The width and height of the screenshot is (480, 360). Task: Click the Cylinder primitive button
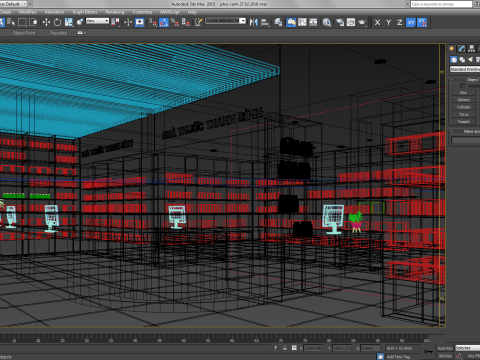click(x=464, y=107)
